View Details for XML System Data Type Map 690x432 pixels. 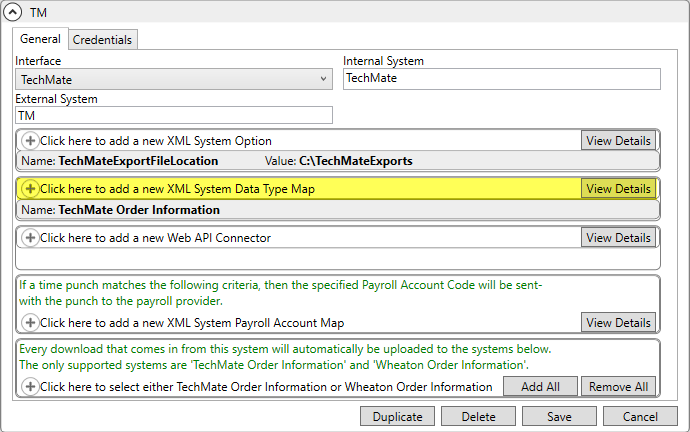point(618,189)
